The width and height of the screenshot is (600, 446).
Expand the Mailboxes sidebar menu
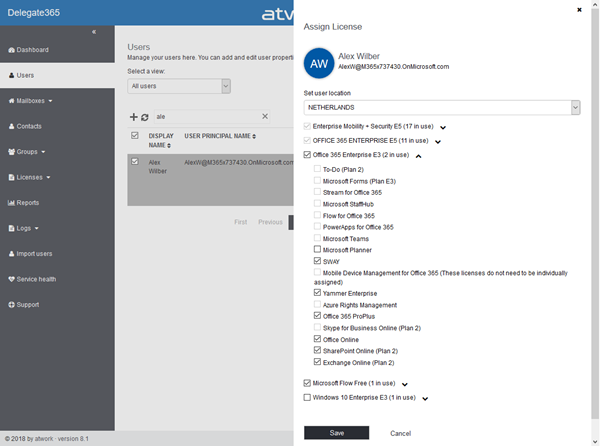tap(31, 101)
